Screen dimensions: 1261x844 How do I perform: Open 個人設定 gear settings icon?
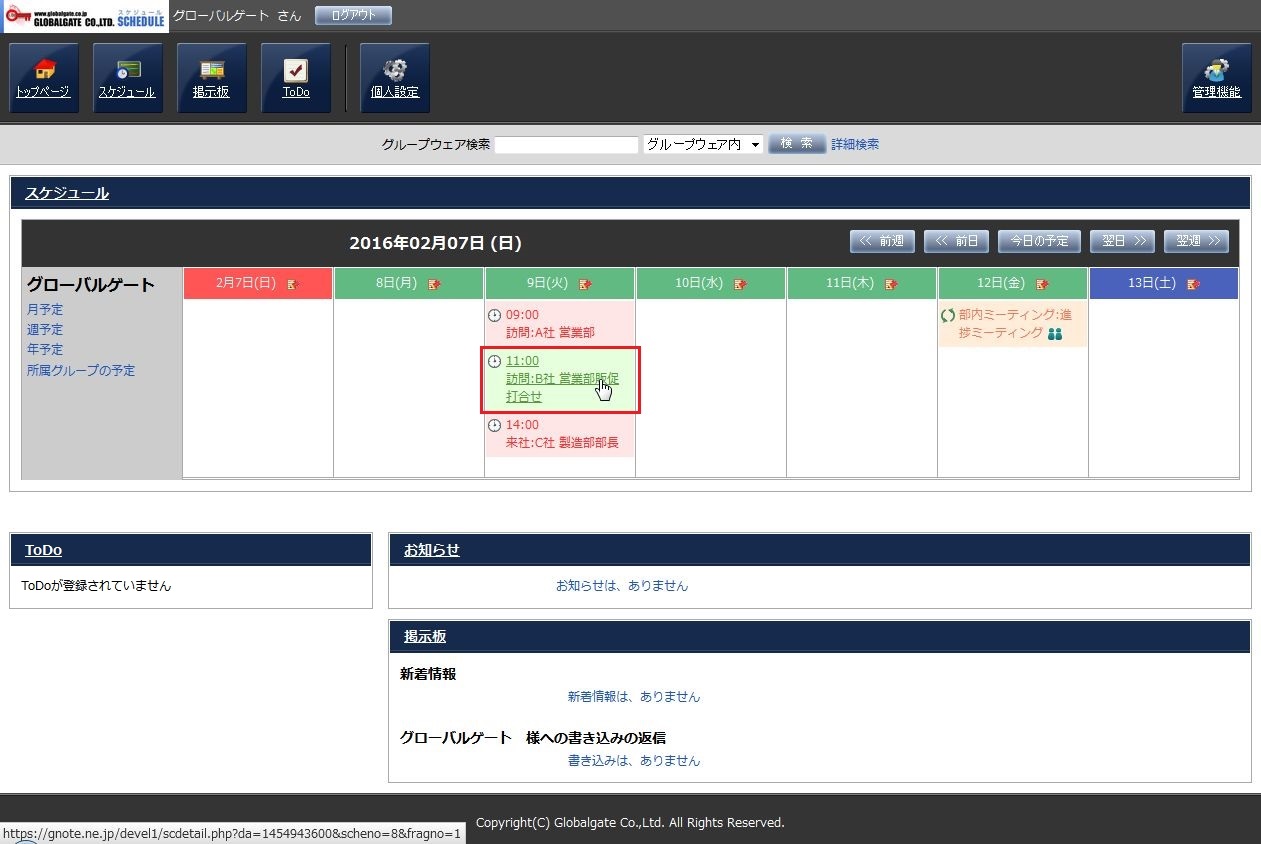point(394,78)
